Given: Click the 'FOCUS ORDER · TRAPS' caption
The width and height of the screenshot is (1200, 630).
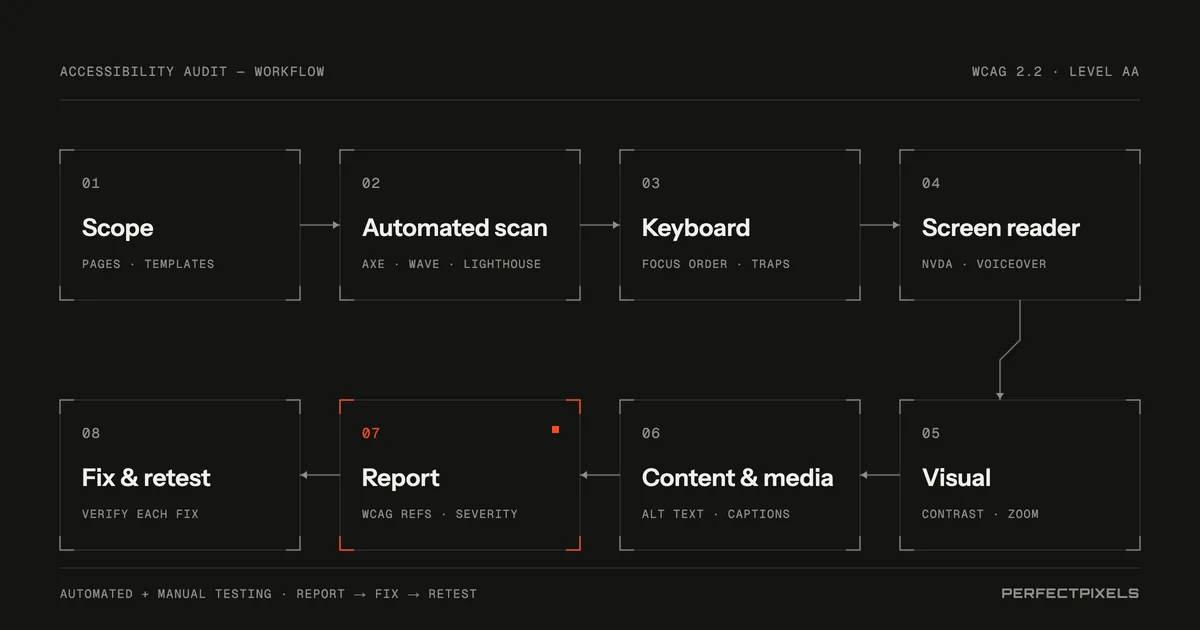Looking at the screenshot, I should point(716,264).
